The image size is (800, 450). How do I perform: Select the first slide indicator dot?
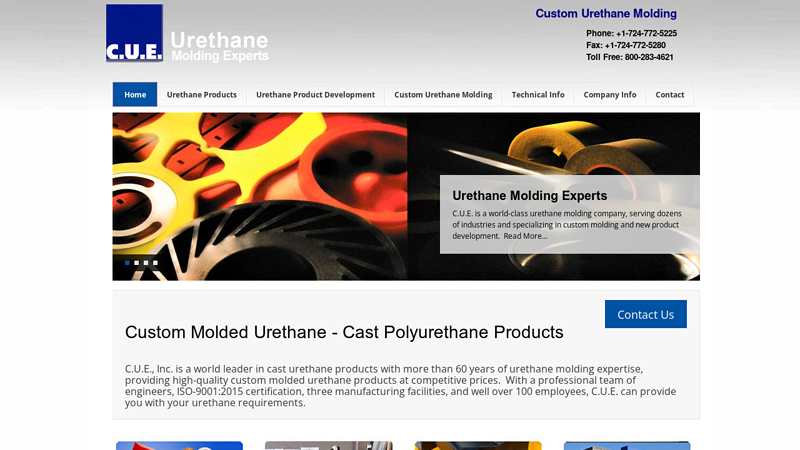pos(127,263)
